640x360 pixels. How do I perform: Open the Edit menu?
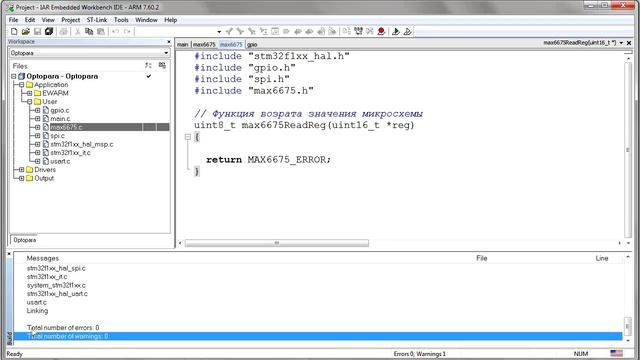point(30,20)
